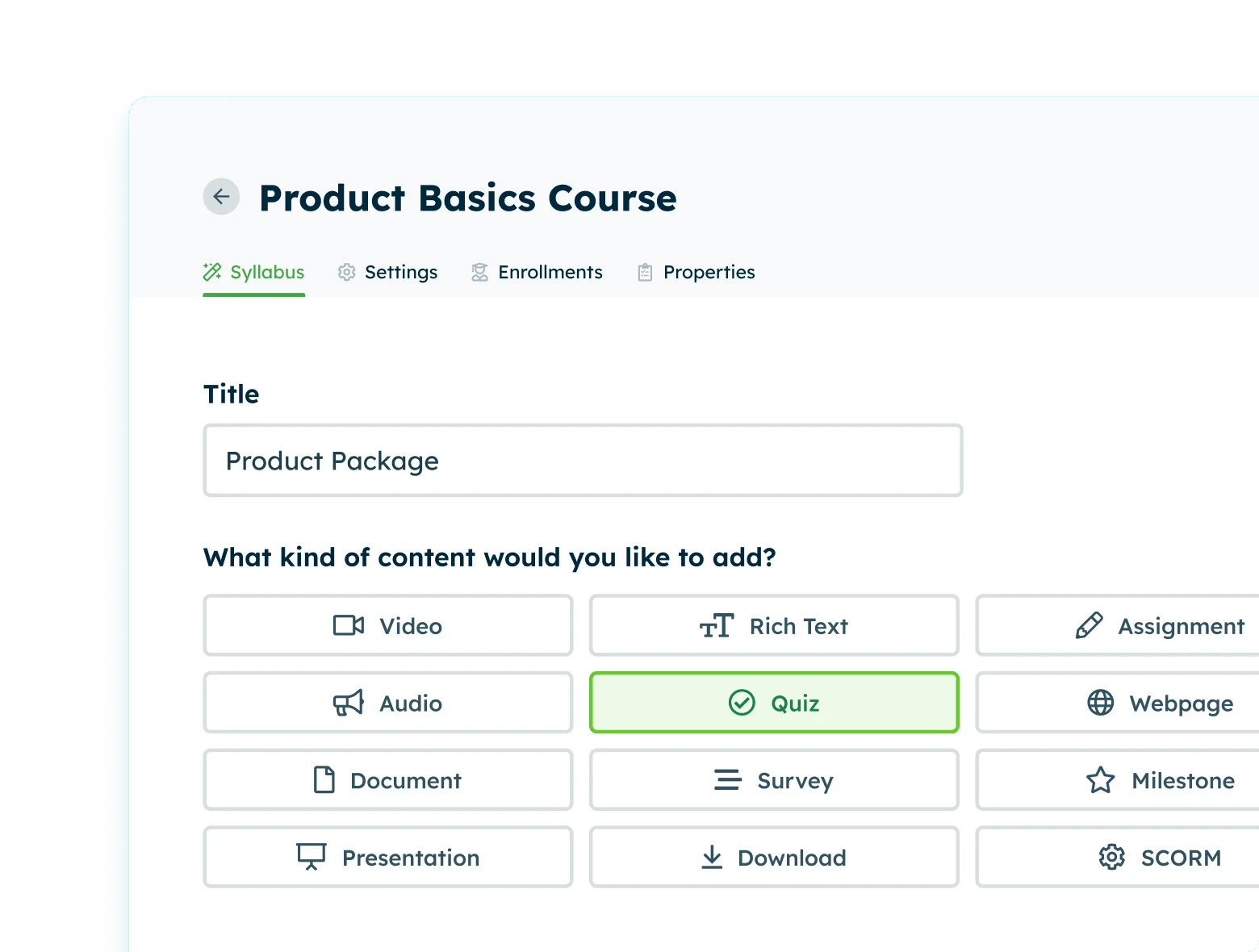
Task: Click the Assignment pencil icon
Action: click(1090, 625)
